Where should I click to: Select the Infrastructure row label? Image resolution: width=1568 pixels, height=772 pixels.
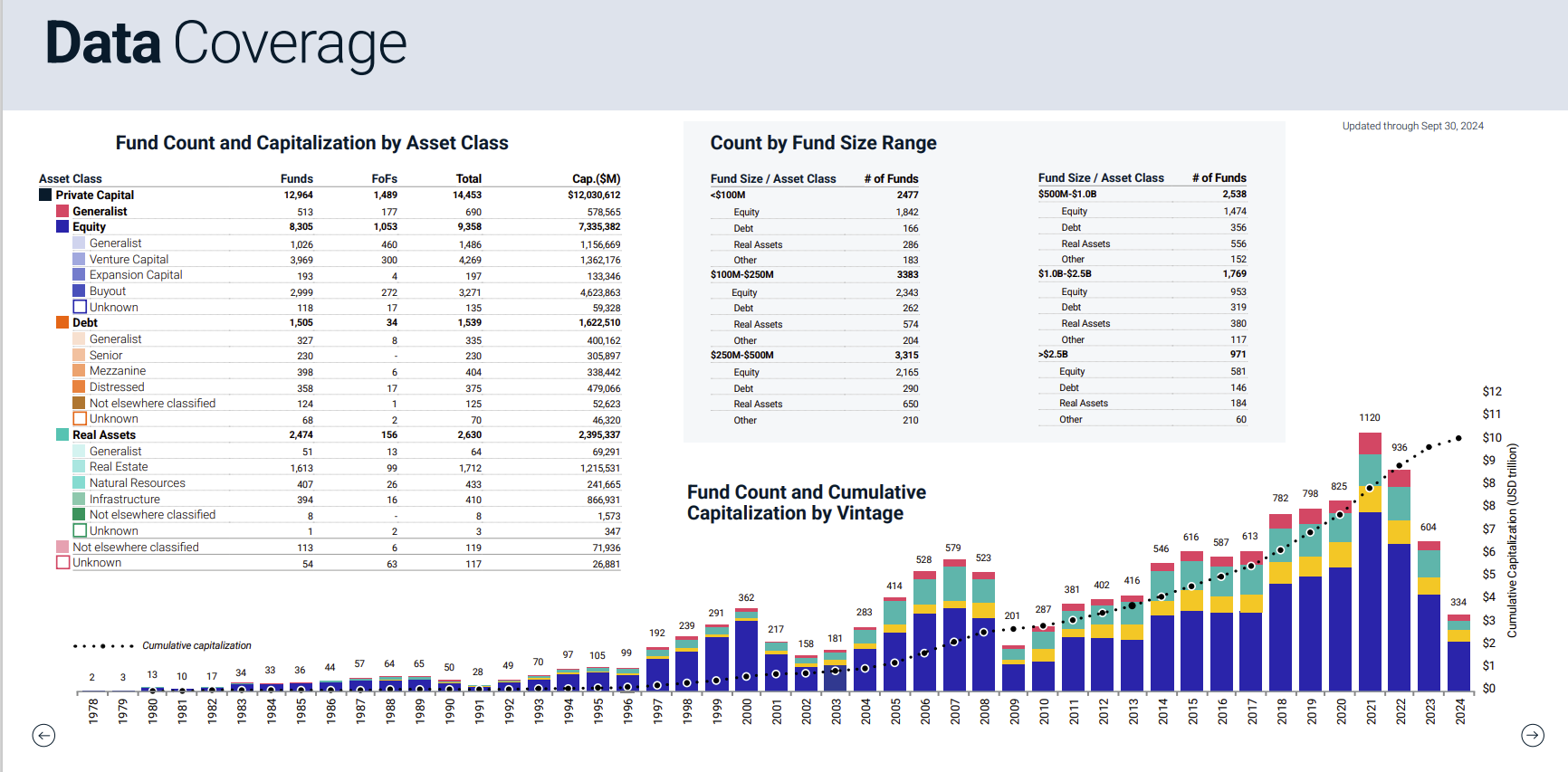tap(124, 500)
